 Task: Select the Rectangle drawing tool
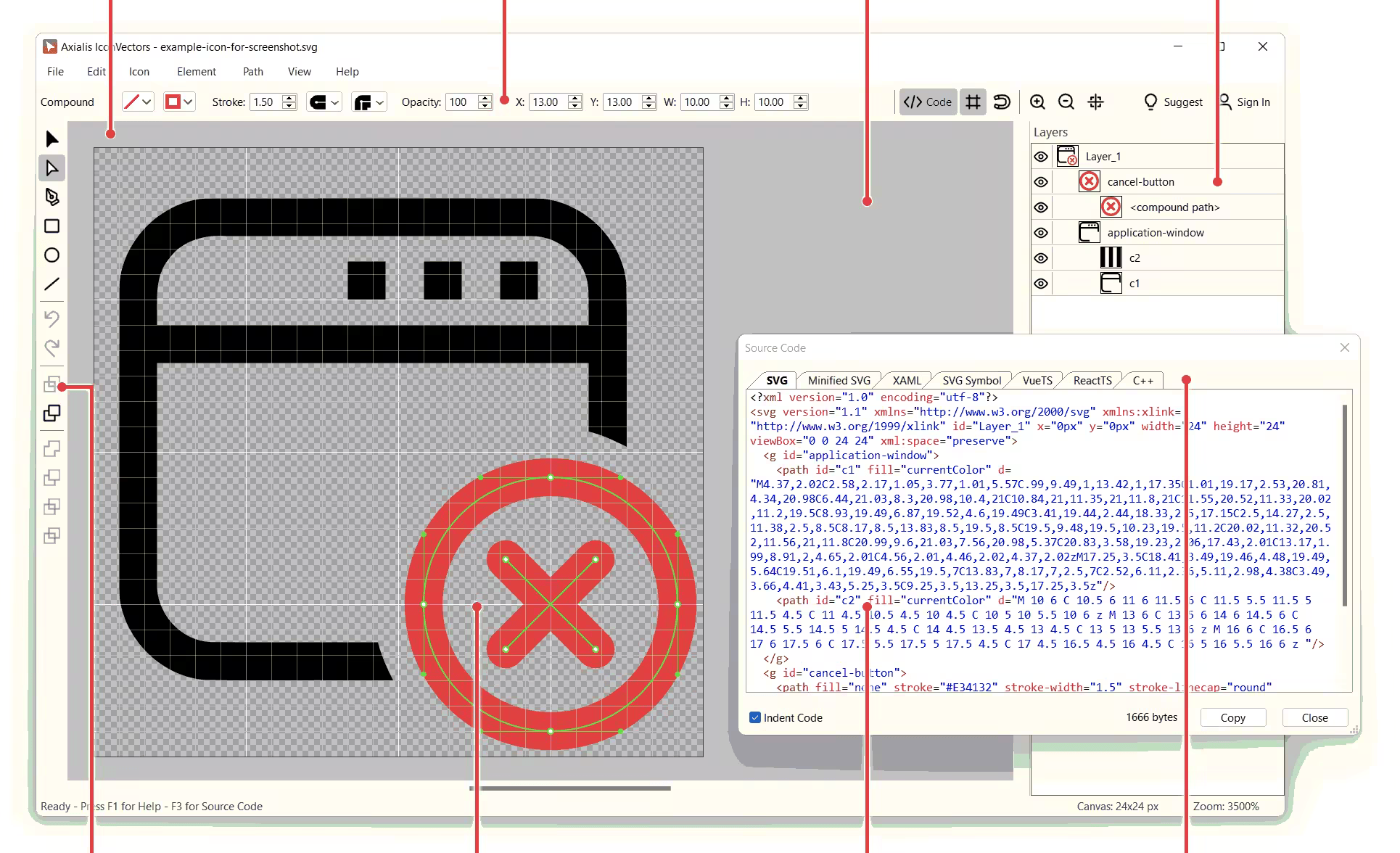pyautogui.click(x=52, y=226)
